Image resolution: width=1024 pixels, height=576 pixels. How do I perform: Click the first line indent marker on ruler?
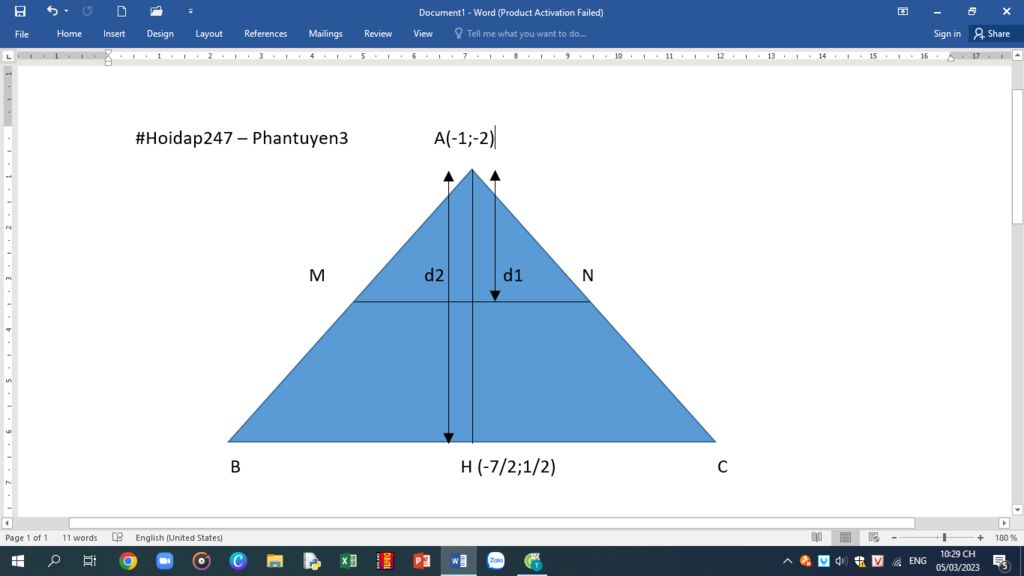[x=108, y=53]
